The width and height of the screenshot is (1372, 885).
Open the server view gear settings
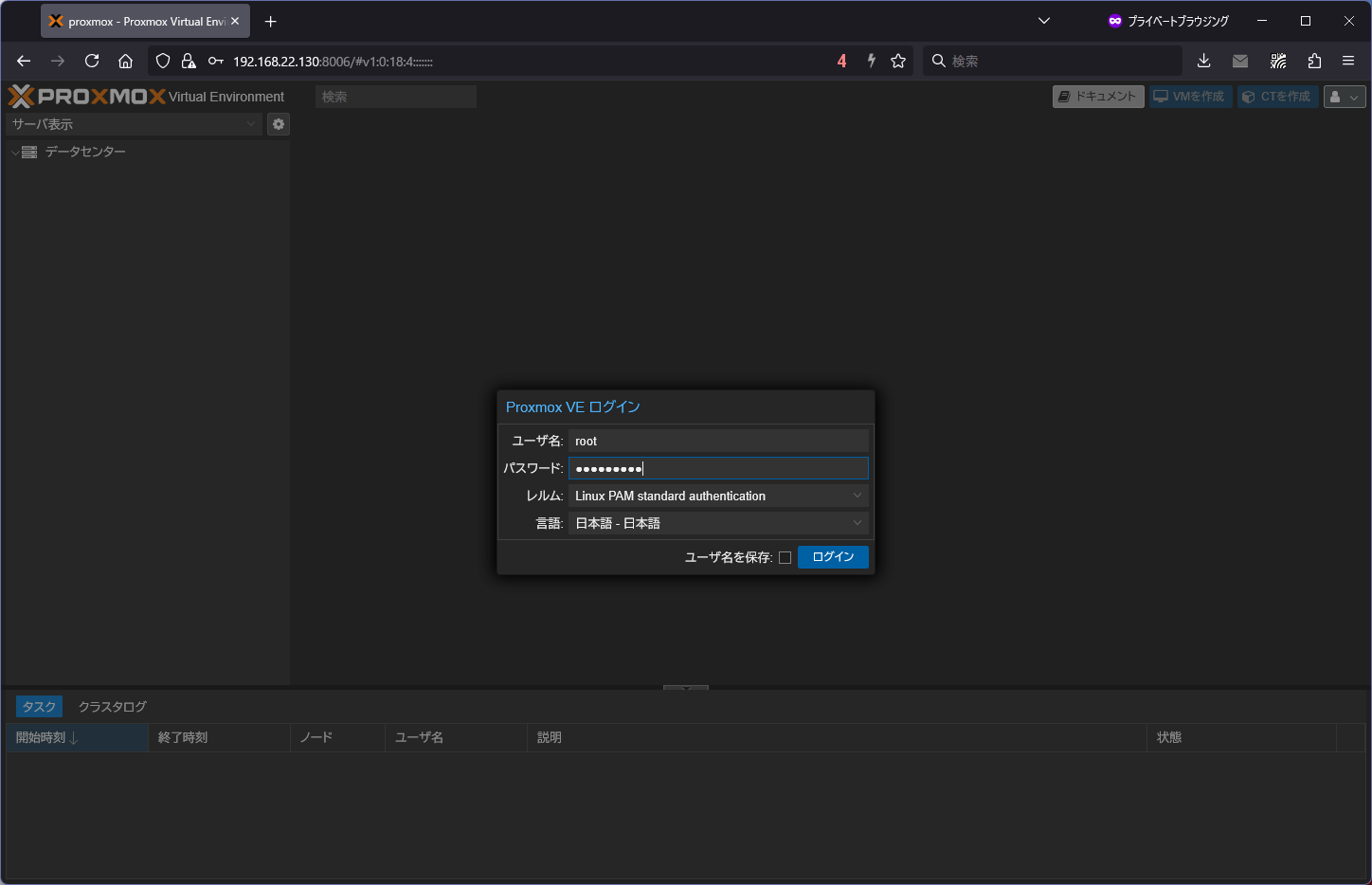[x=279, y=124]
